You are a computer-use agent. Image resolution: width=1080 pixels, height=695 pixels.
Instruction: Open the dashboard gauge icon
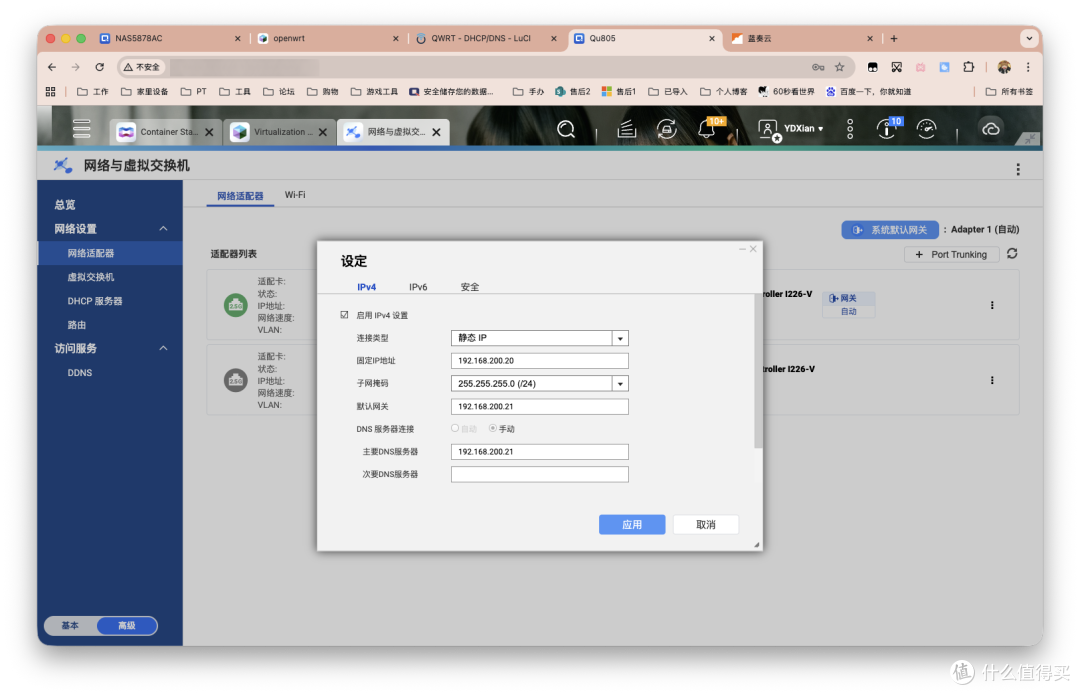926,129
